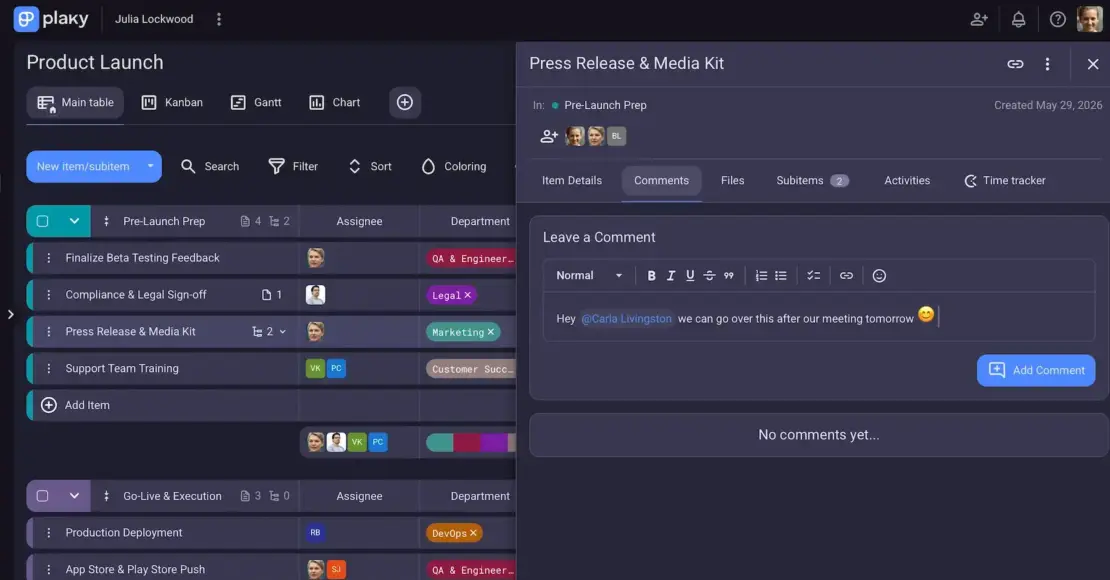Image resolution: width=1110 pixels, height=580 pixels.
Task: Open the Sort tool
Action: pyautogui.click(x=370, y=166)
